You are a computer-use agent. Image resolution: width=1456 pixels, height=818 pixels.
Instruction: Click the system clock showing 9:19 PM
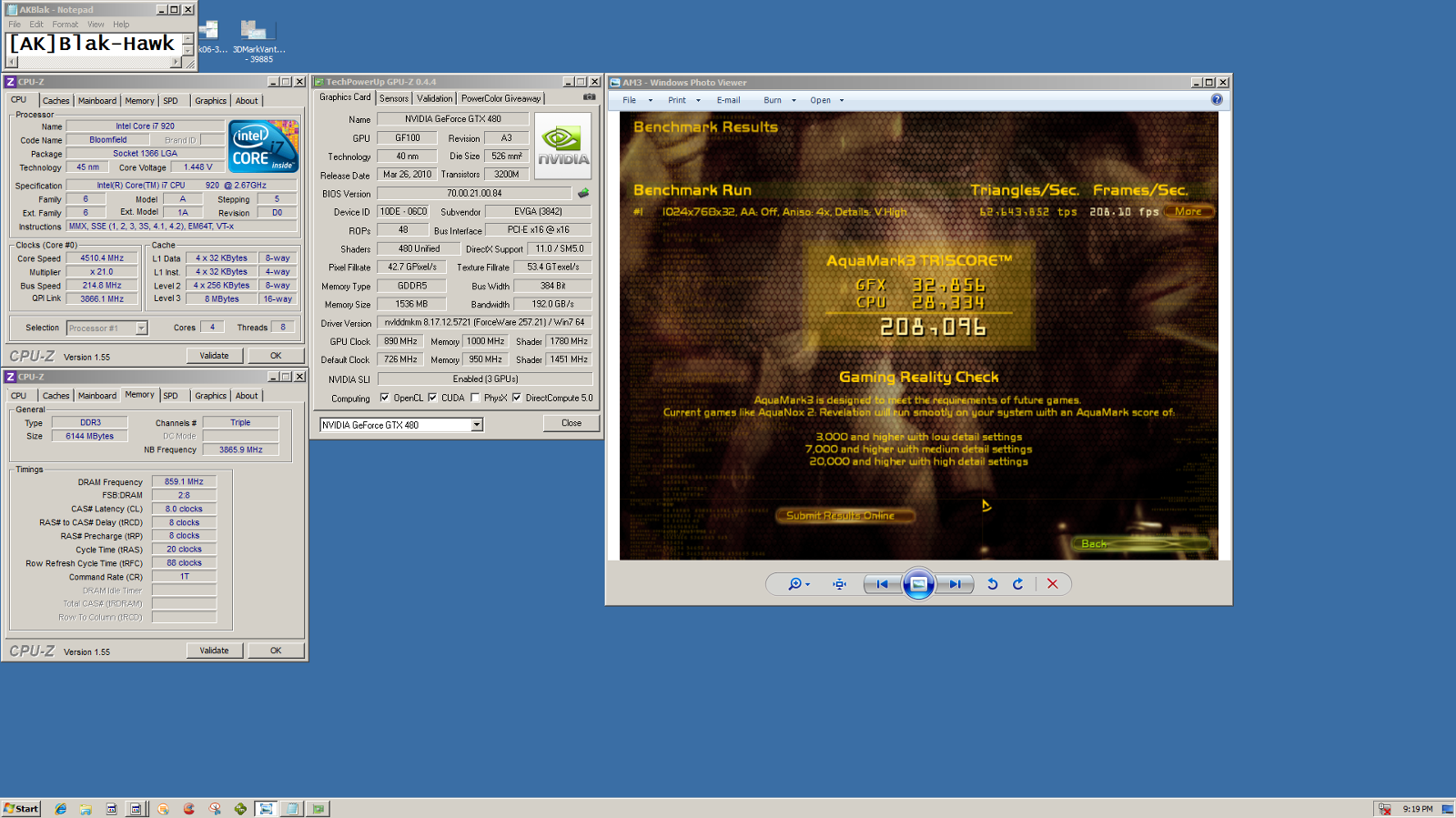pyautogui.click(x=1417, y=808)
